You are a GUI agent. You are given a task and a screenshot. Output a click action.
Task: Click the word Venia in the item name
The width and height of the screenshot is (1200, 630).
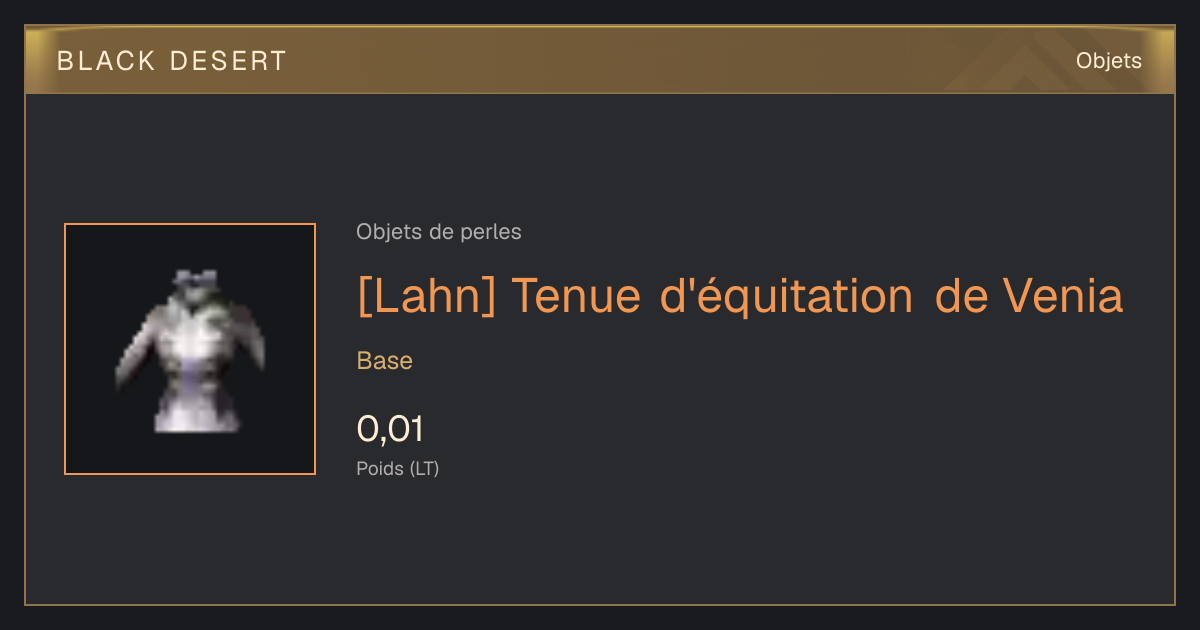point(1062,296)
